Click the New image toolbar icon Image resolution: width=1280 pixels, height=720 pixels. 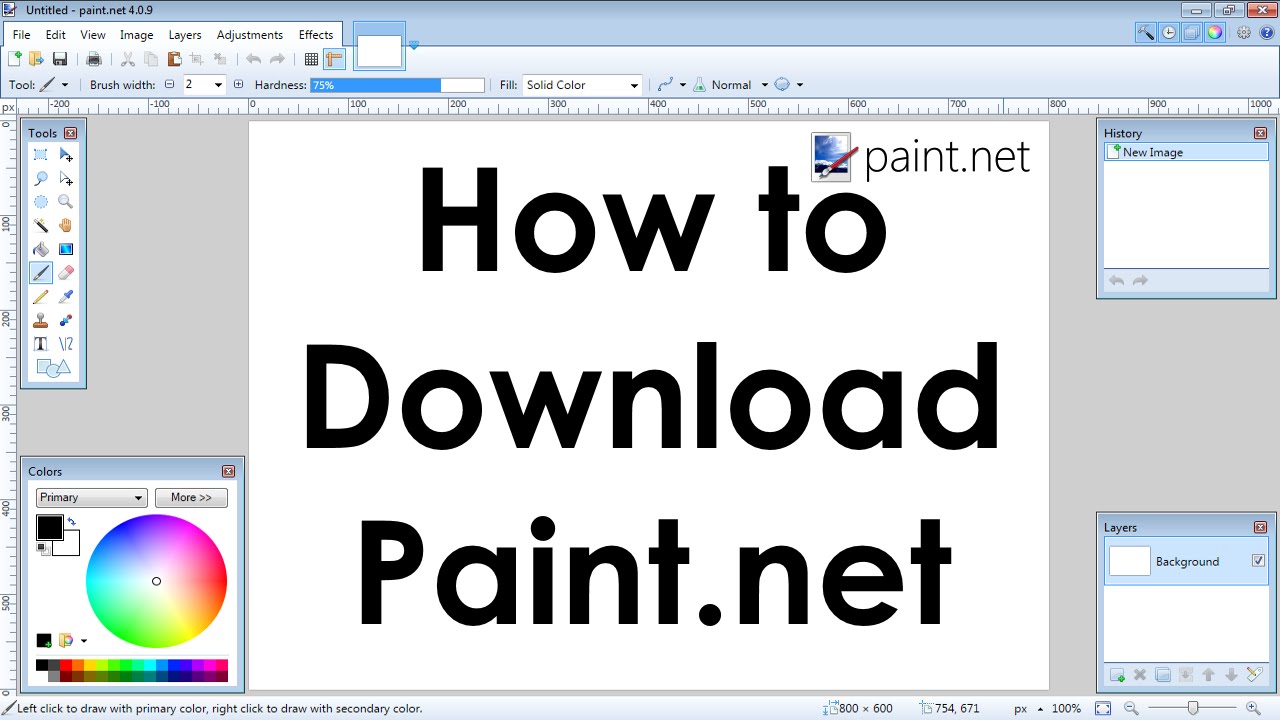pyautogui.click(x=14, y=60)
